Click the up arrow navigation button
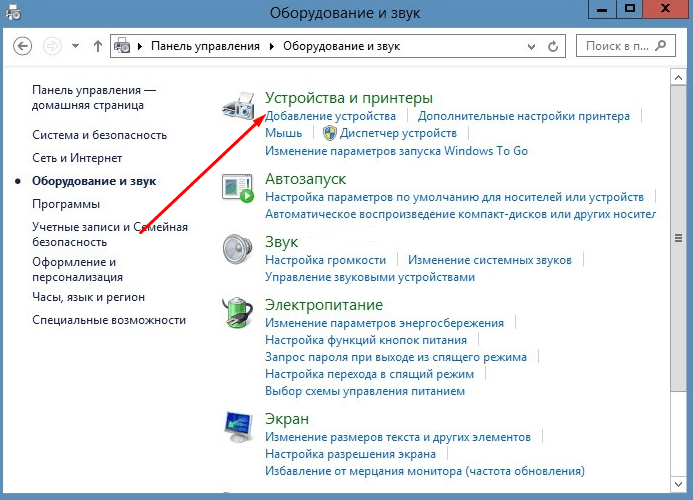The height and width of the screenshot is (500, 693). (x=97, y=46)
